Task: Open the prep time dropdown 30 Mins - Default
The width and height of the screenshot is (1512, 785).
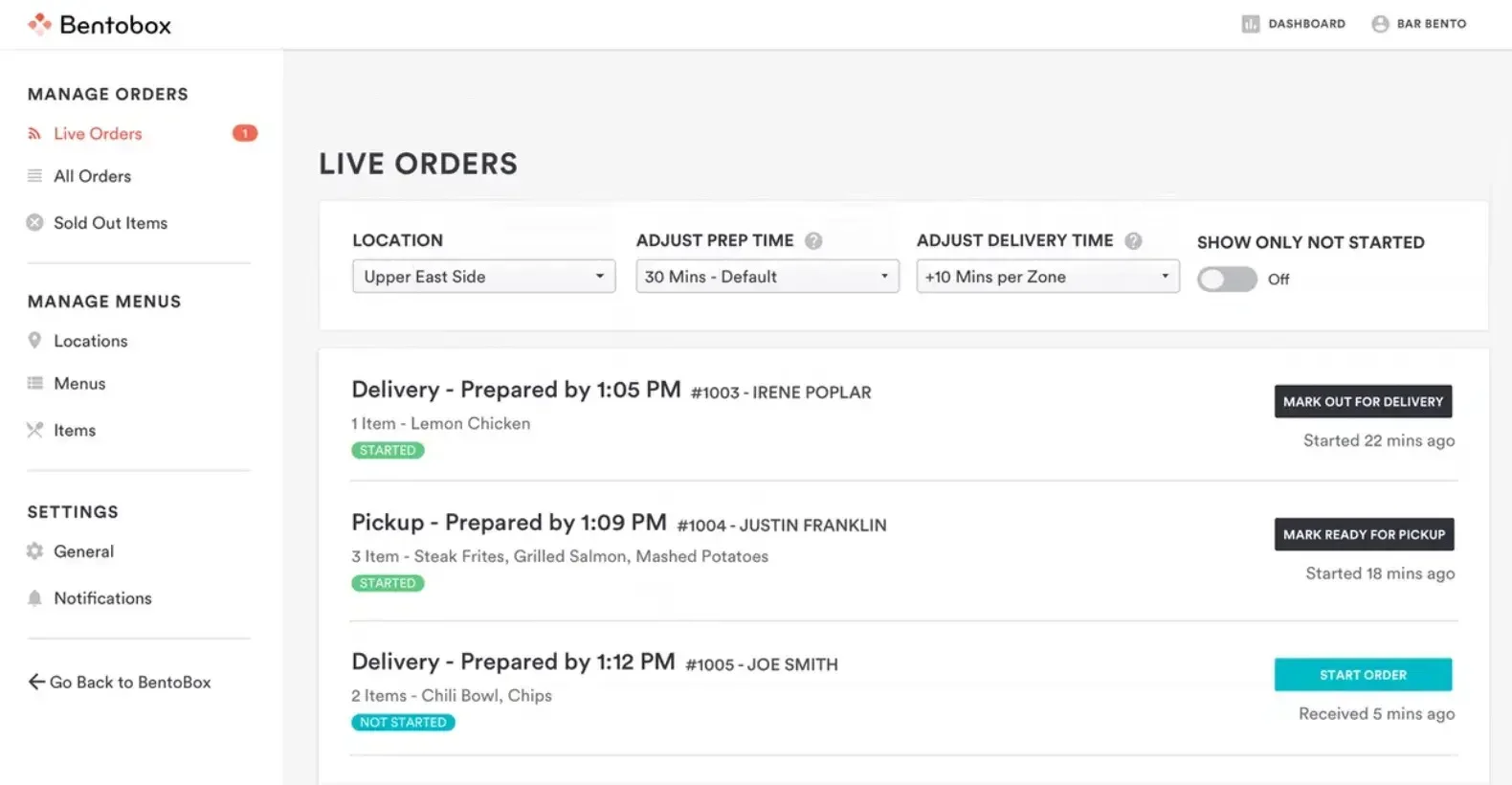Action: click(767, 277)
